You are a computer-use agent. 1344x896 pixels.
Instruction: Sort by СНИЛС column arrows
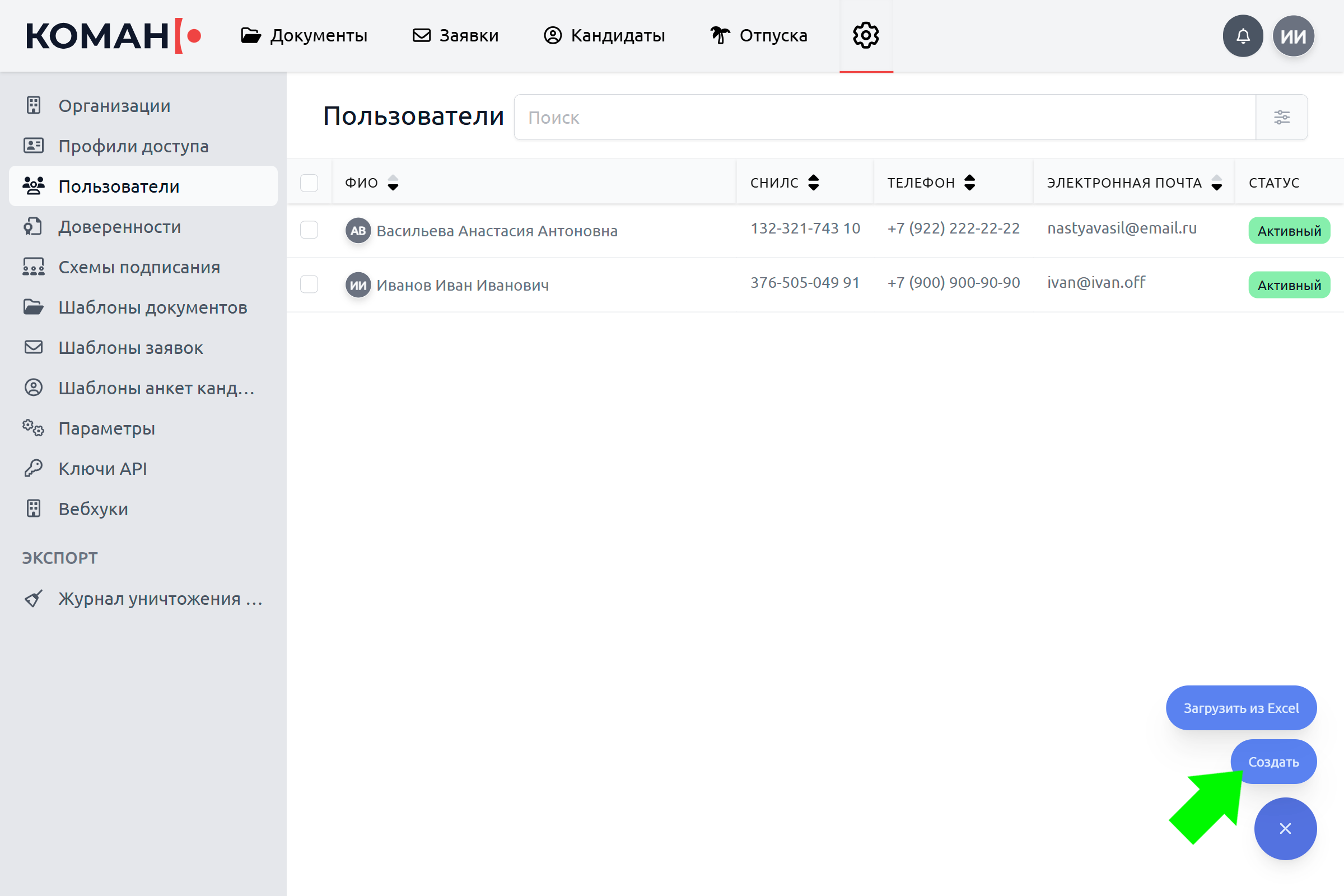coord(813,183)
